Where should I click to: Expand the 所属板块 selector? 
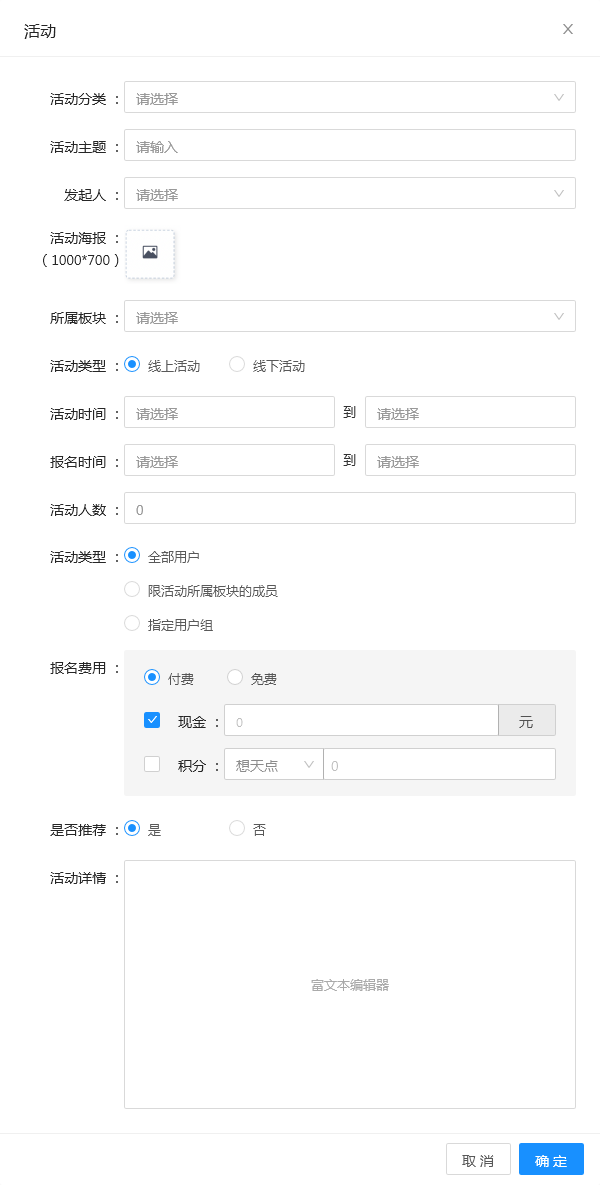(350, 317)
